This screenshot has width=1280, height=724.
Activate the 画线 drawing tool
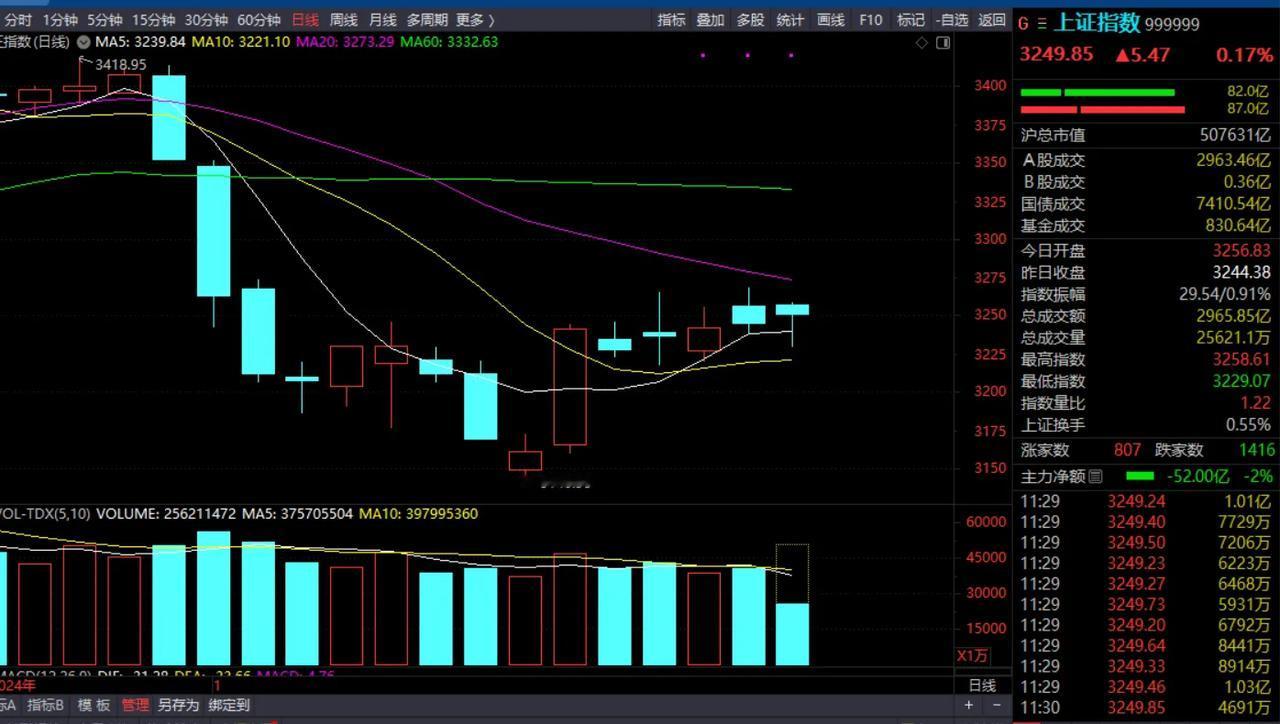coord(830,20)
